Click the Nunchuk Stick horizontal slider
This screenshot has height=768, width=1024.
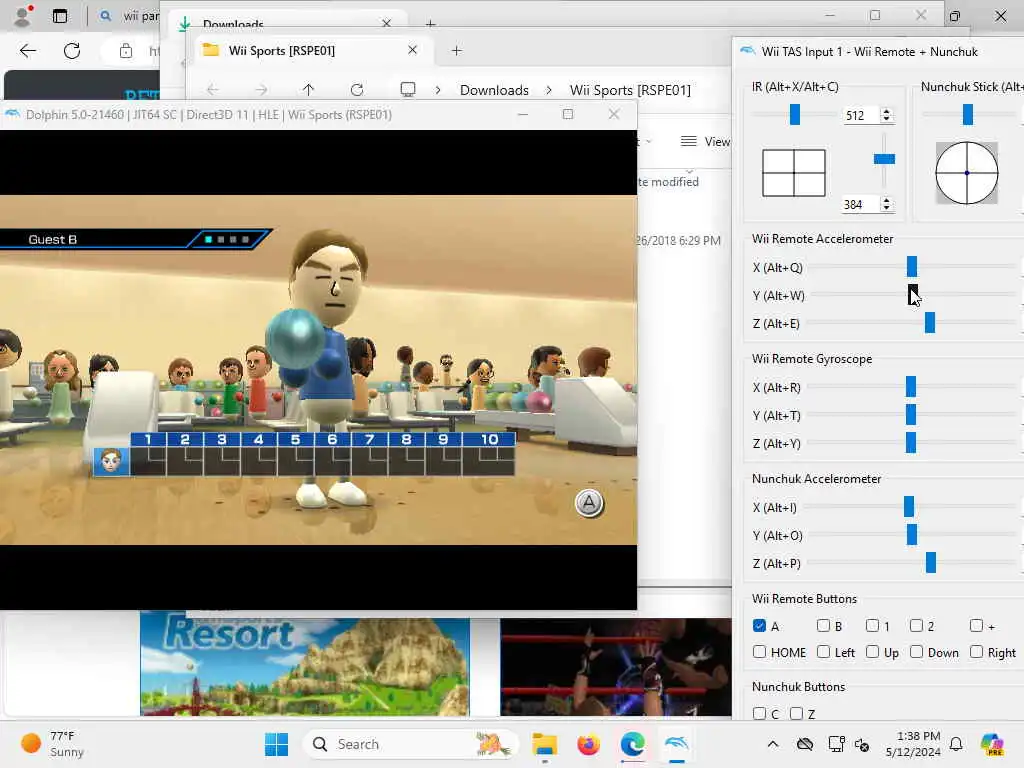pyautogui.click(x=968, y=114)
